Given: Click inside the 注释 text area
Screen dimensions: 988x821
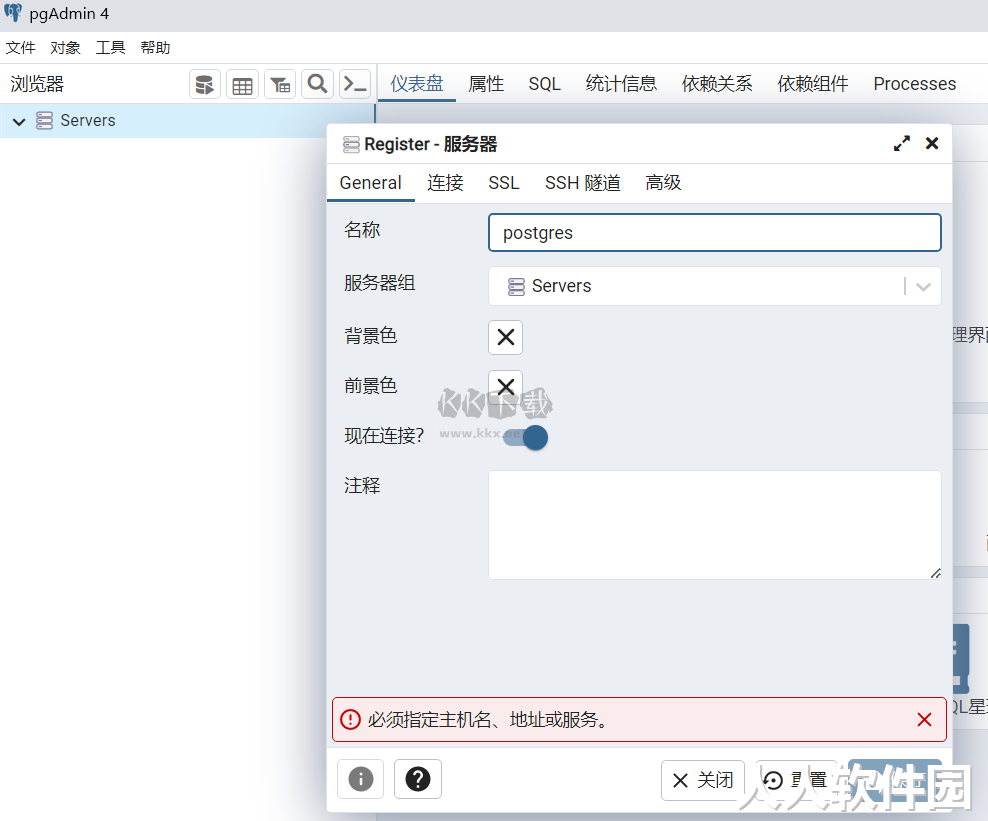Looking at the screenshot, I should (715, 525).
